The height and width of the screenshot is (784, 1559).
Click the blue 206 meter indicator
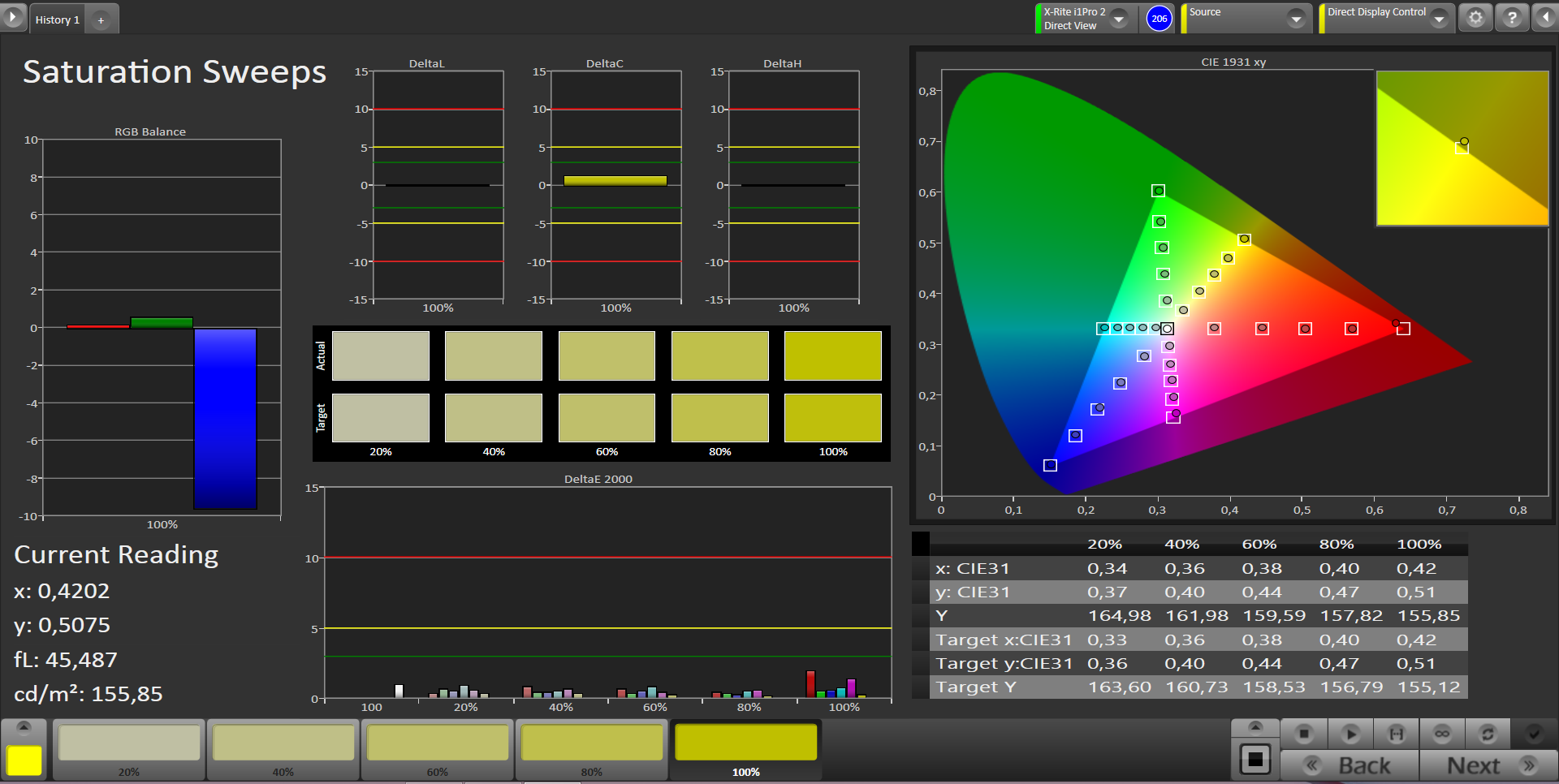1160,19
